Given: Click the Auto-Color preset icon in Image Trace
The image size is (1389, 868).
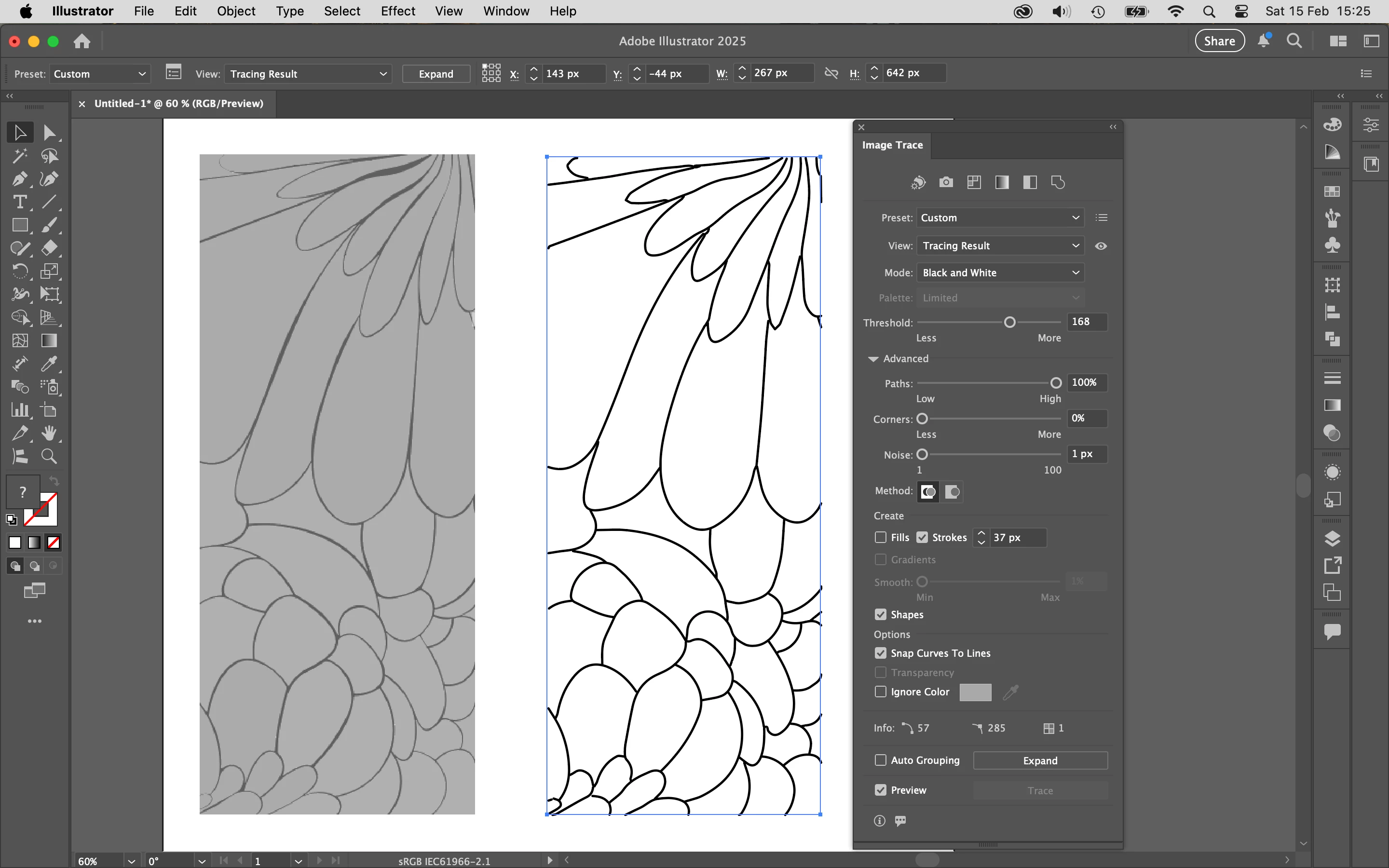Looking at the screenshot, I should pyautogui.click(x=918, y=183).
